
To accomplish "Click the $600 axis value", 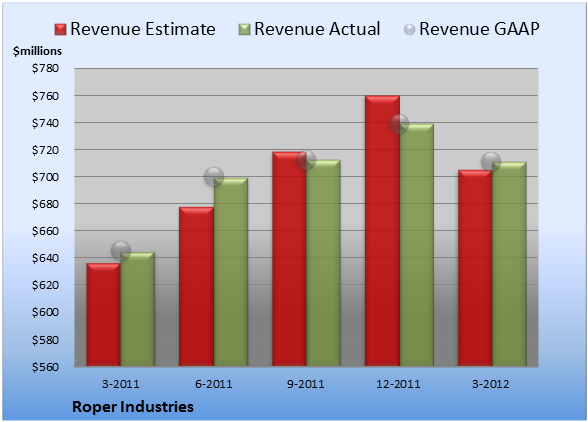I will click(x=45, y=312).
